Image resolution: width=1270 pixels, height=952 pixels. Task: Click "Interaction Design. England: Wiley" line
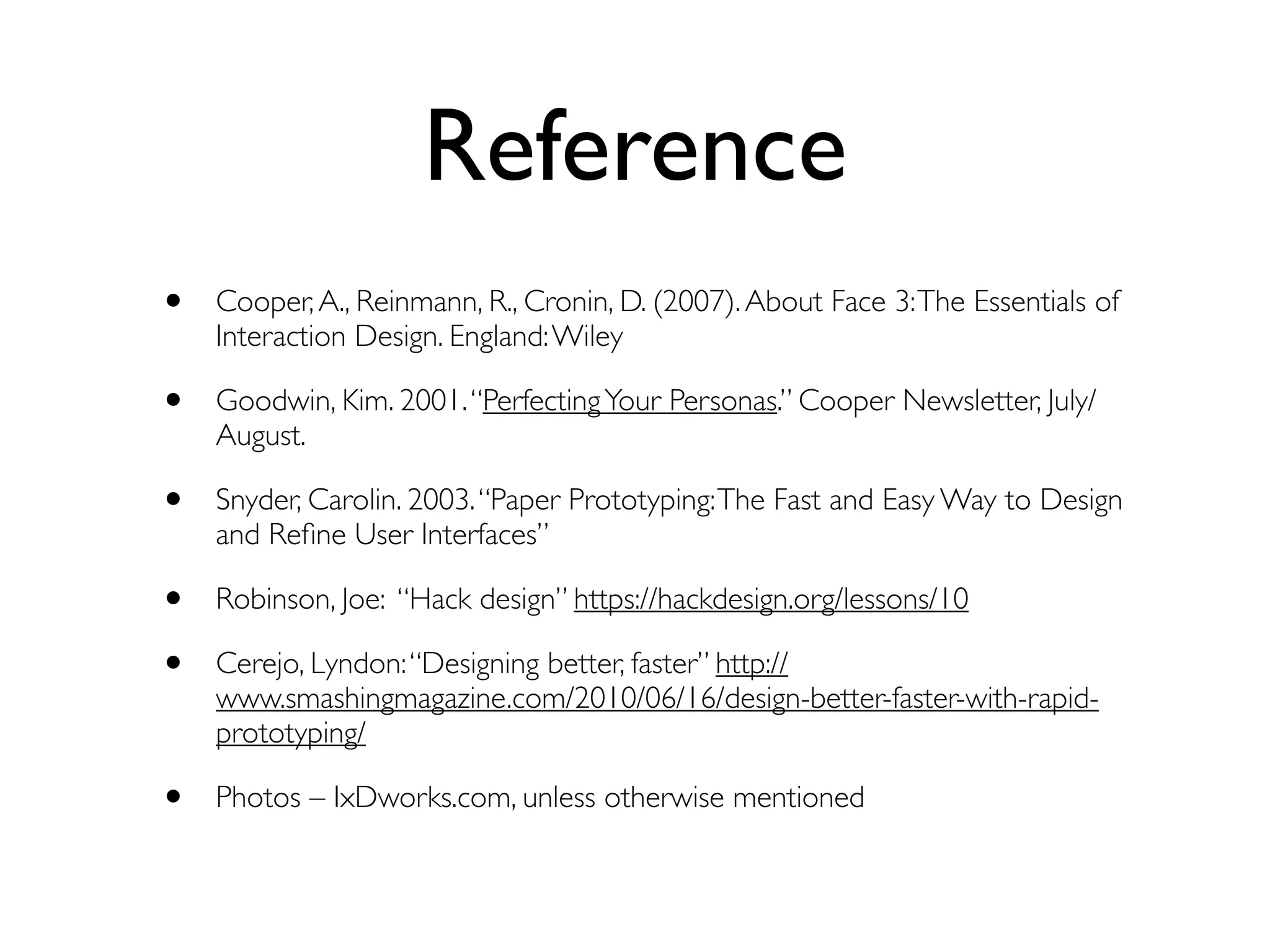[x=419, y=337]
